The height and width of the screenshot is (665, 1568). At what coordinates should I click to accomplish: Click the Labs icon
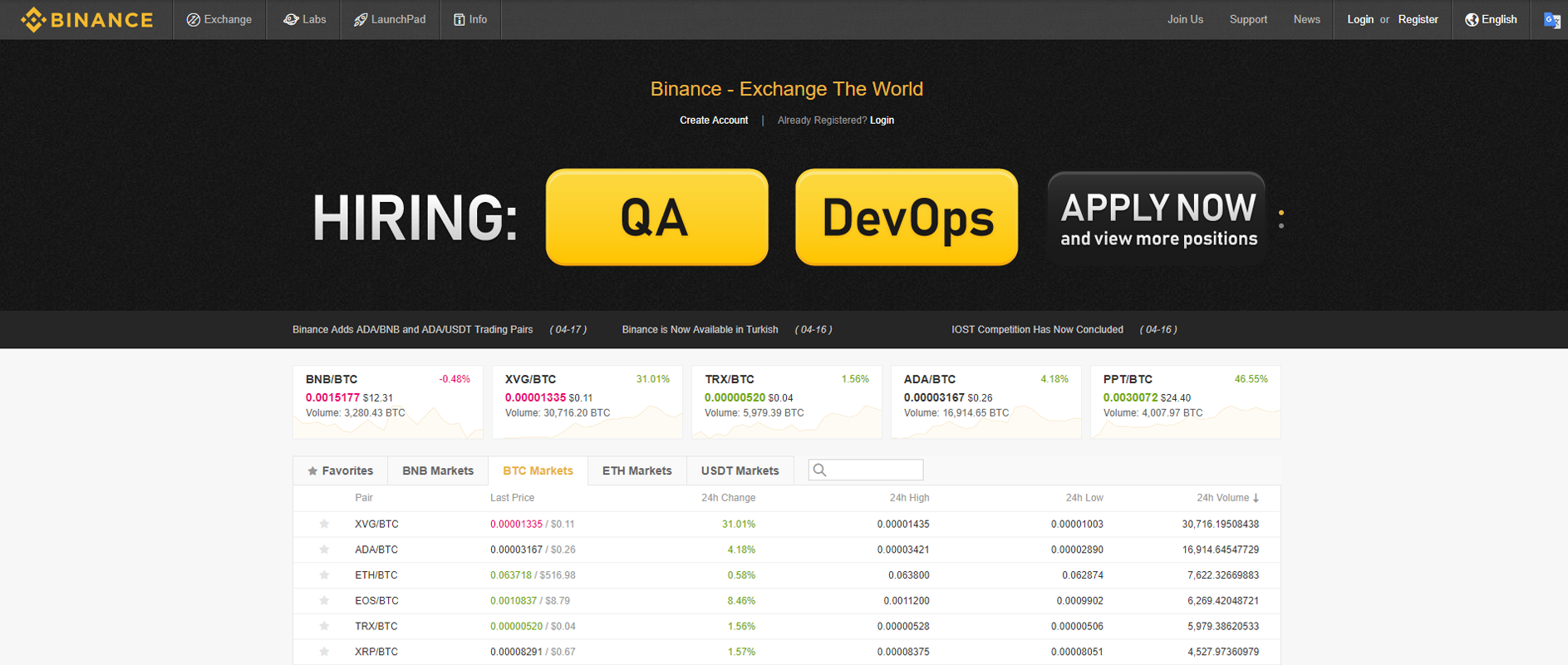pos(291,19)
